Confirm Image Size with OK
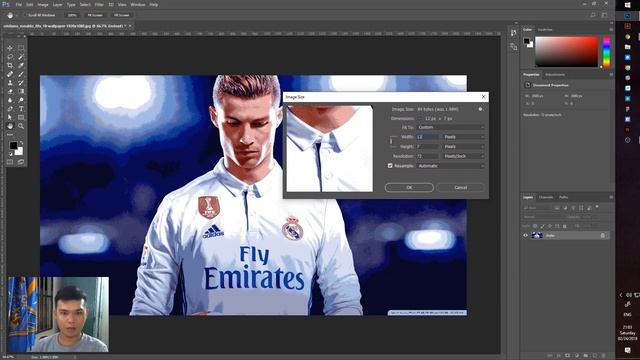The height and width of the screenshot is (360, 640). click(409, 187)
